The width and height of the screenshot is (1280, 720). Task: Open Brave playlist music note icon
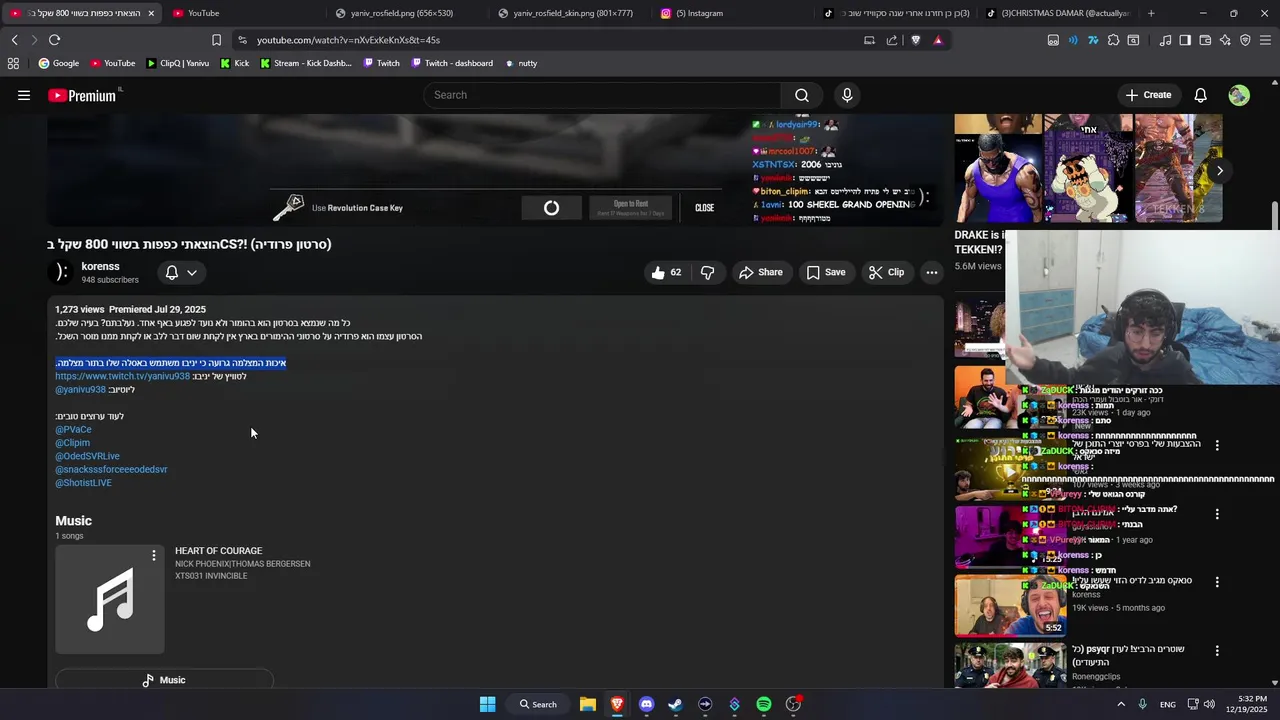(1165, 40)
